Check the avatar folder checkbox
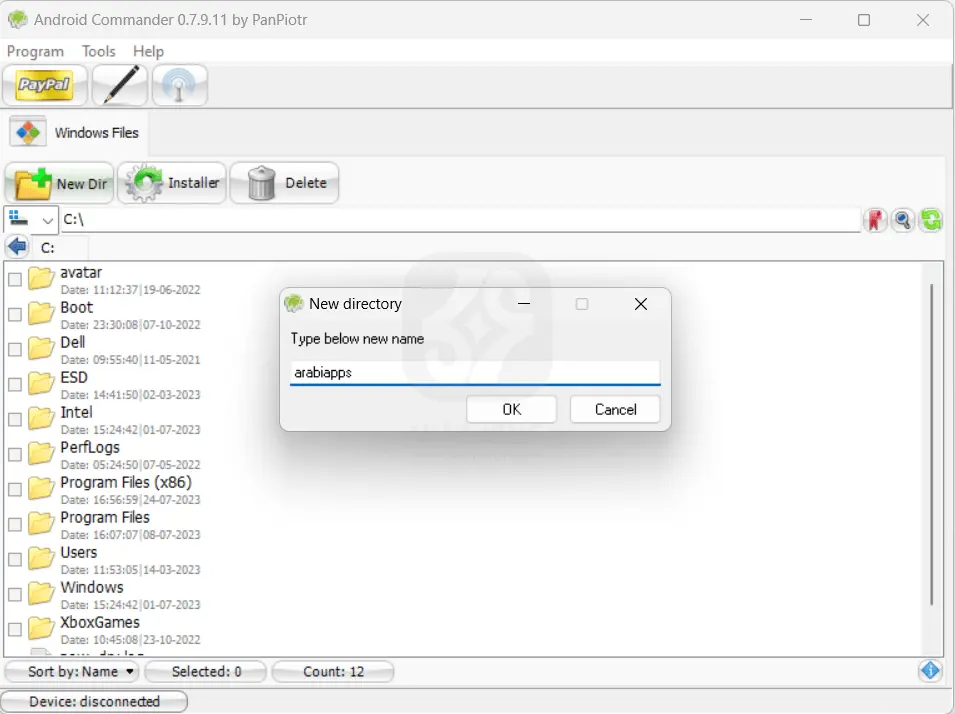Screen dimensions: 955x714 coord(14,279)
